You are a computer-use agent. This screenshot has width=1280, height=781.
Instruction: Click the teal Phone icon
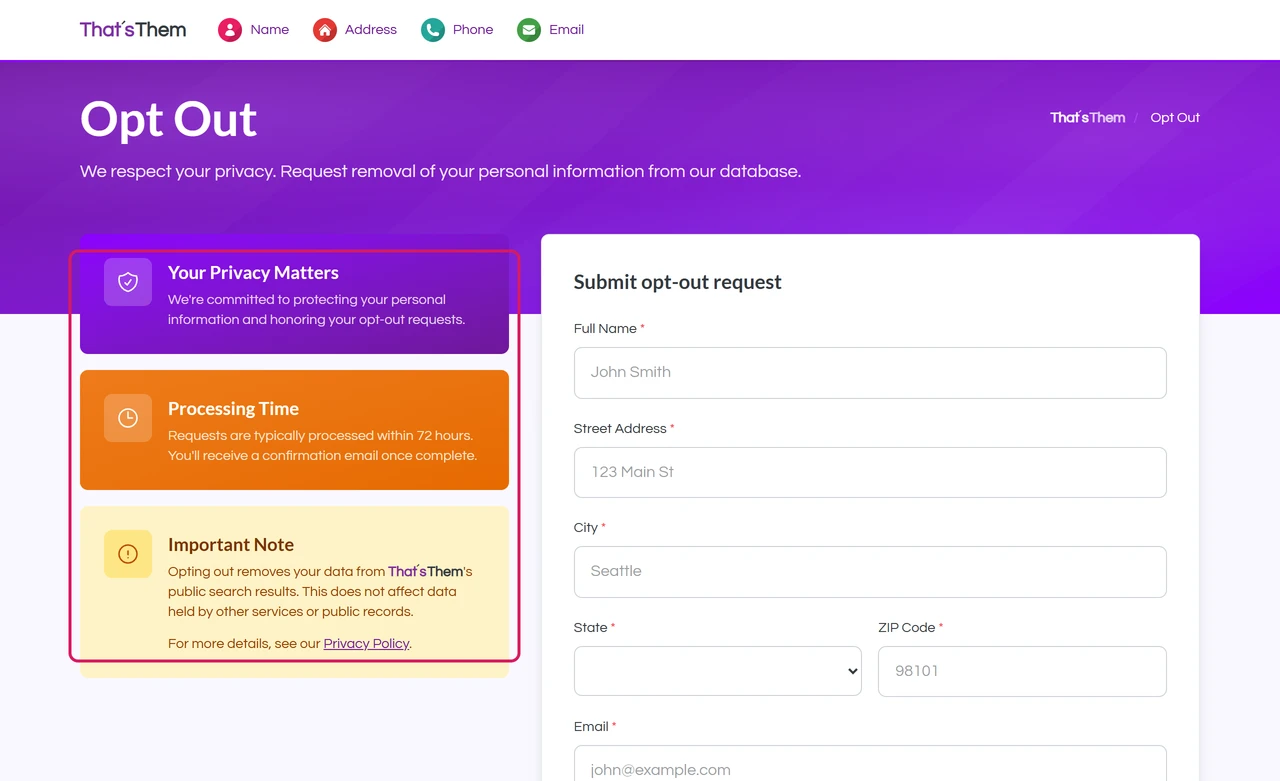[433, 30]
